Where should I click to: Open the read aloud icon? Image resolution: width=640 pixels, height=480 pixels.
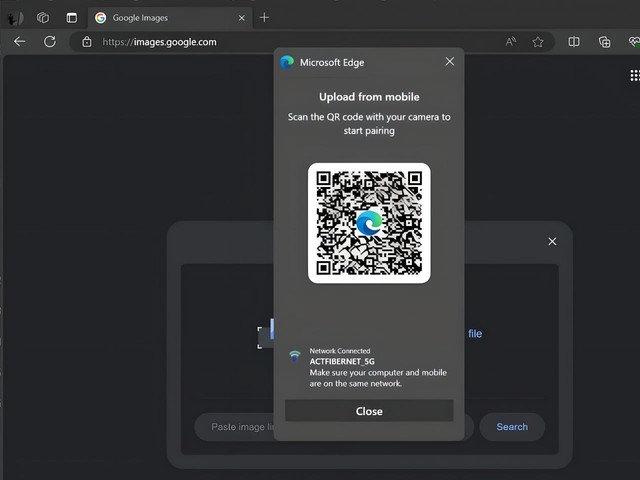(511, 42)
